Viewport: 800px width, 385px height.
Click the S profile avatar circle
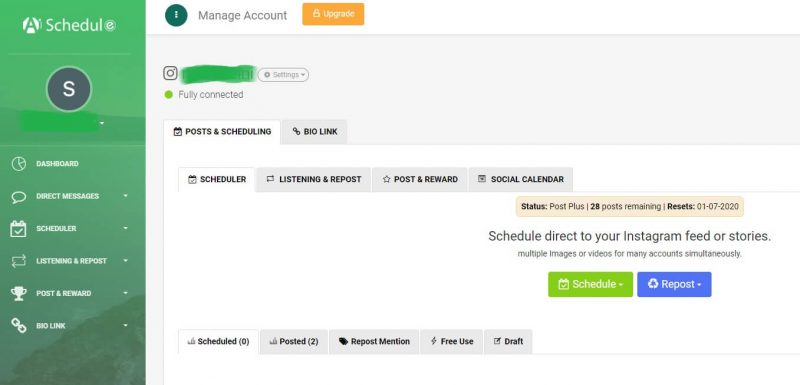click(69, 89)
